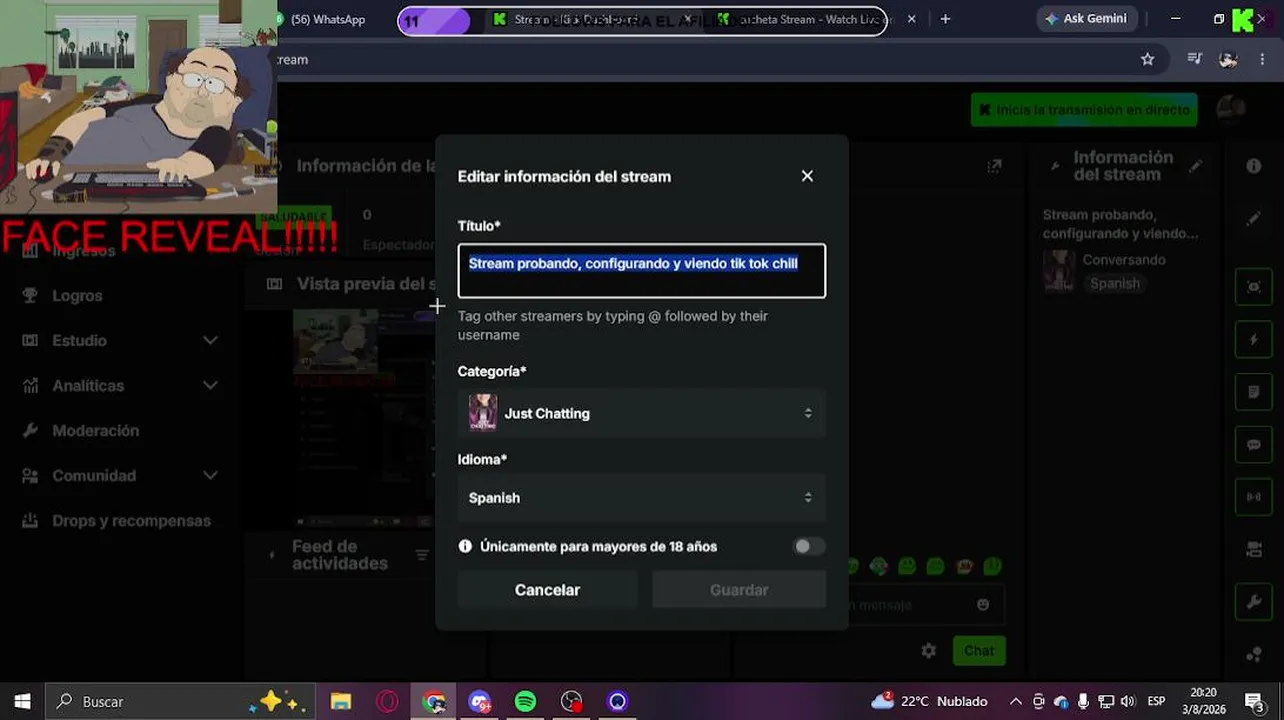Pop out the chat panel

[x=994, y=166]
